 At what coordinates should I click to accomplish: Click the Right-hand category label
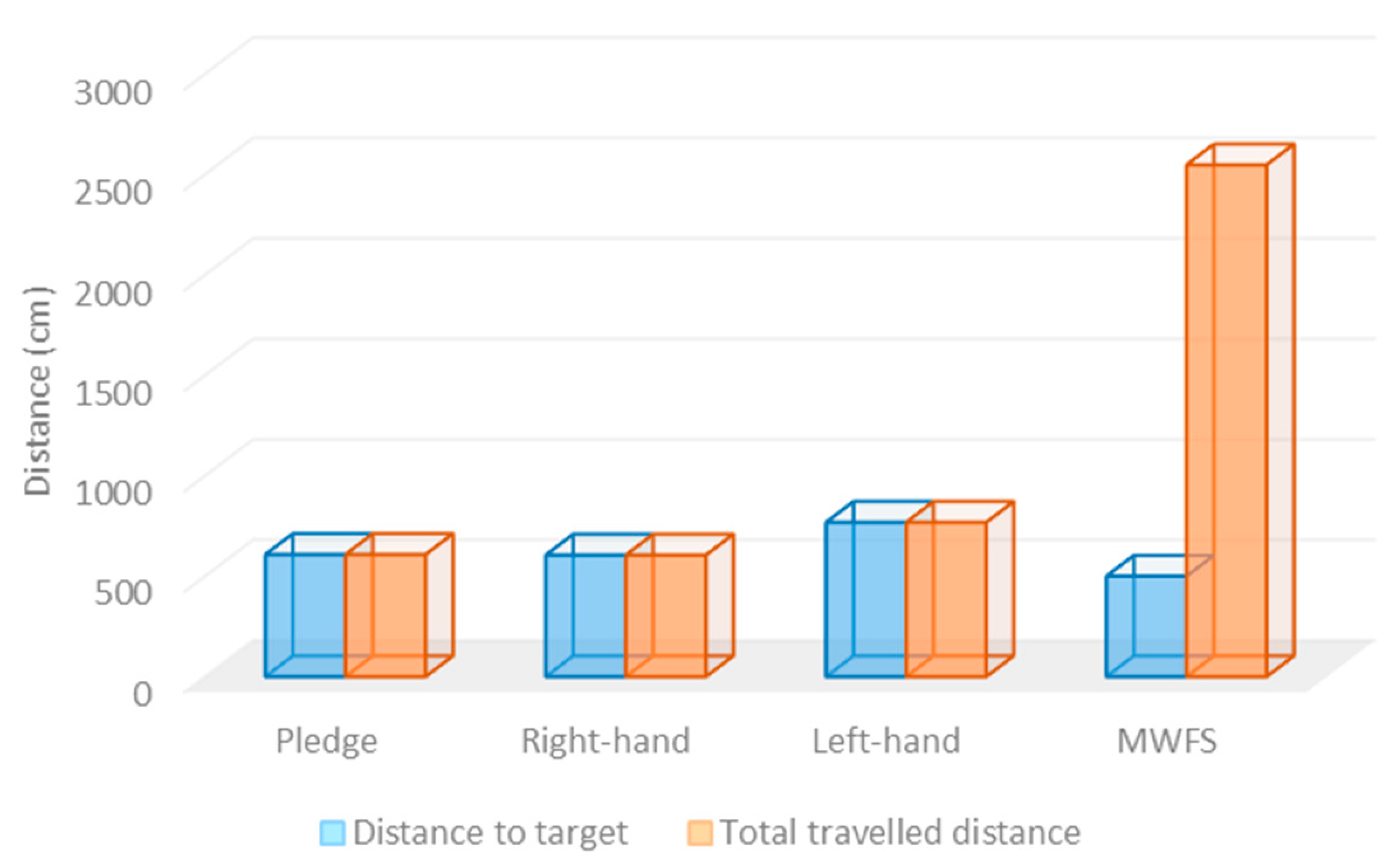(x=606, y=741)
